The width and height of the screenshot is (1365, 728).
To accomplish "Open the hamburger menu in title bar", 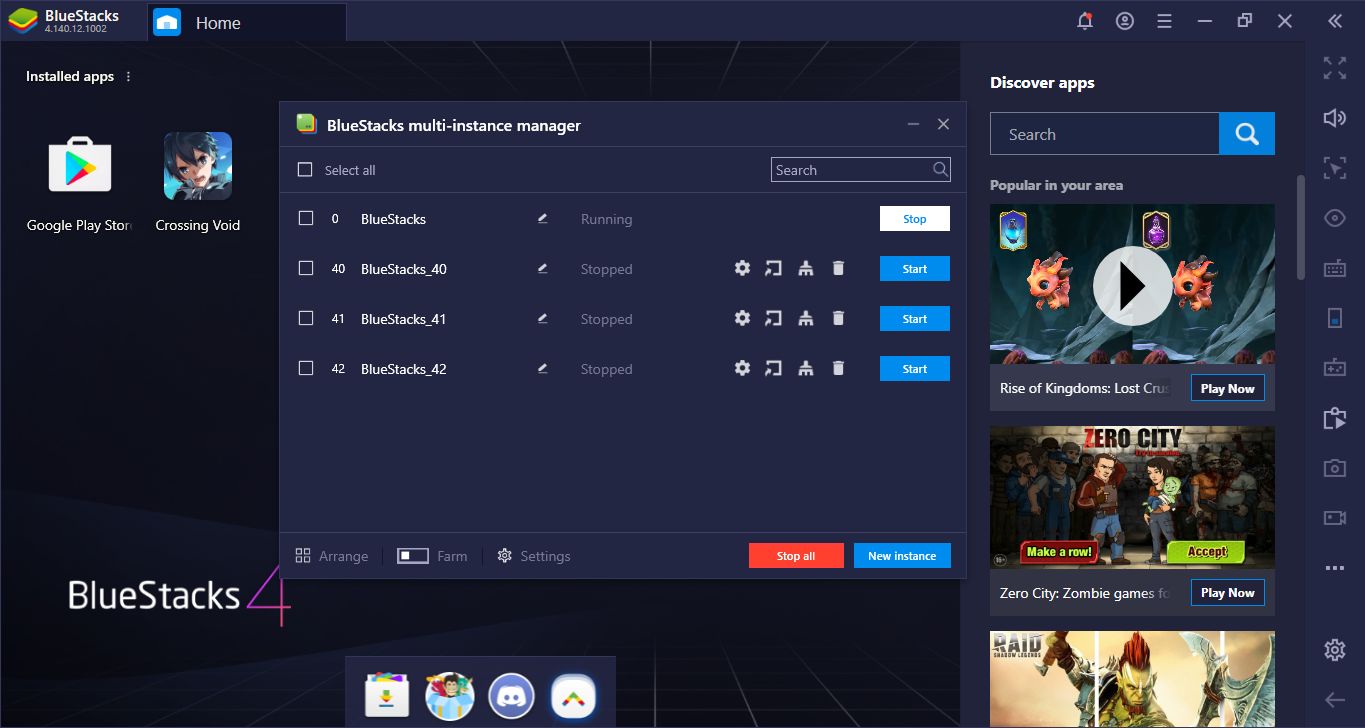I will pyautogui.click(x=1164, y=21).
